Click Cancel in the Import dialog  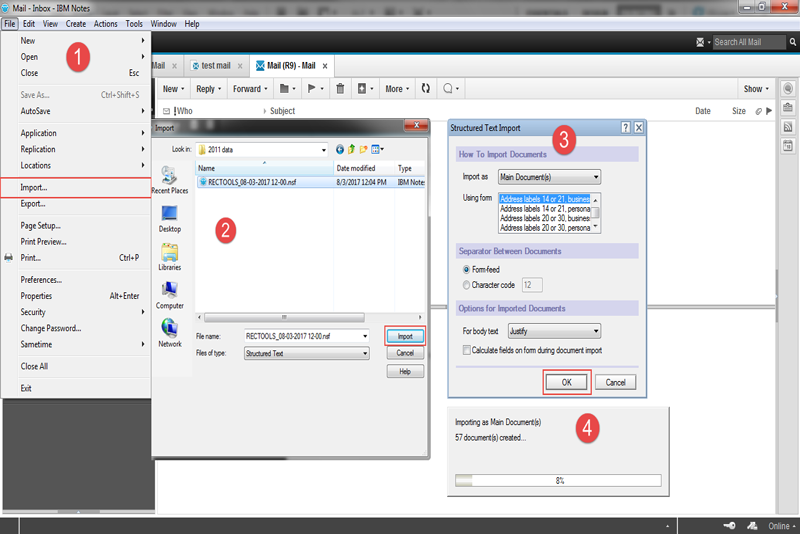pyautogui.click(x=405, y=353)
